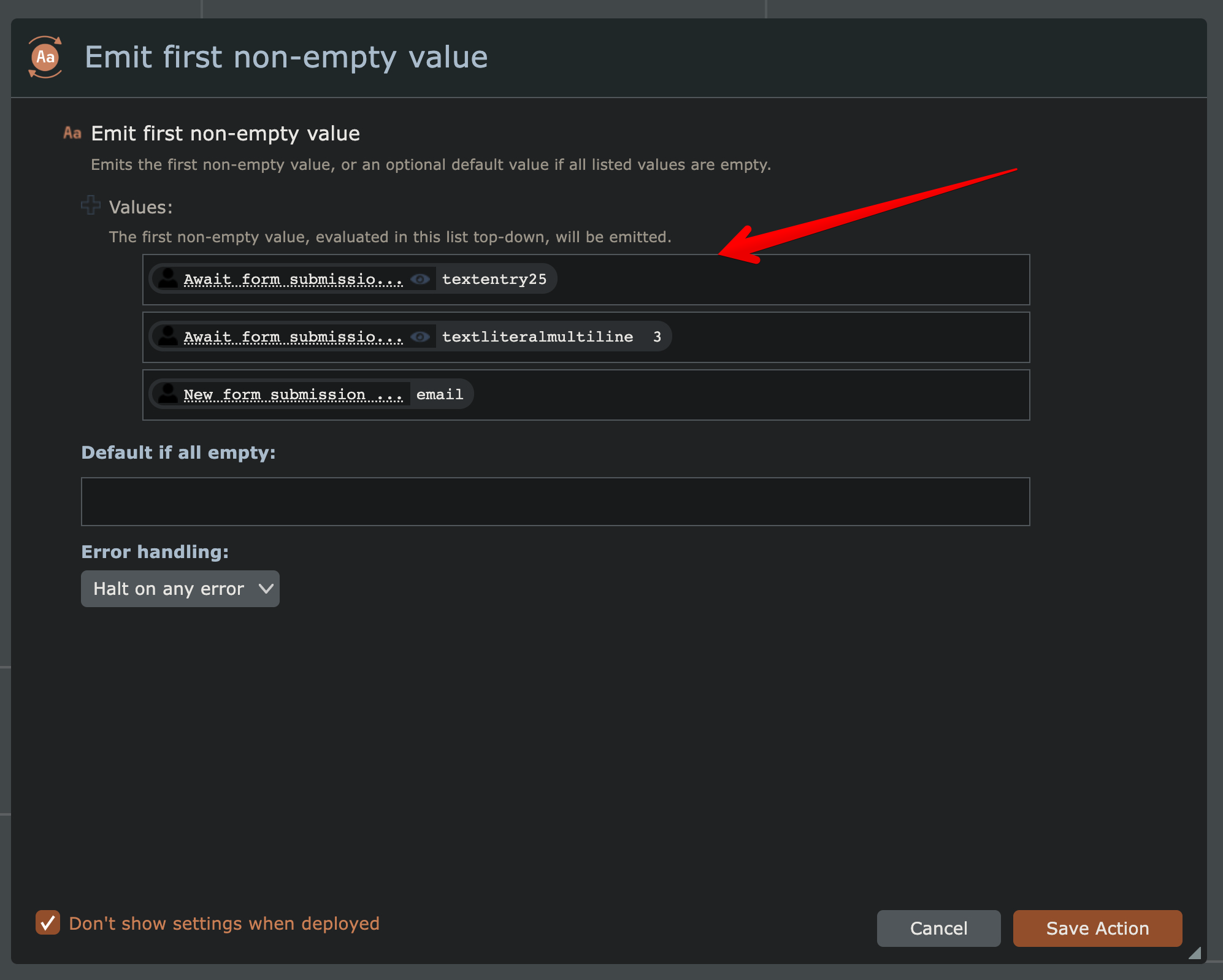Click into the "Default if all empty" field
Viewport: 1223px width, 980px height.
point(555,502)
